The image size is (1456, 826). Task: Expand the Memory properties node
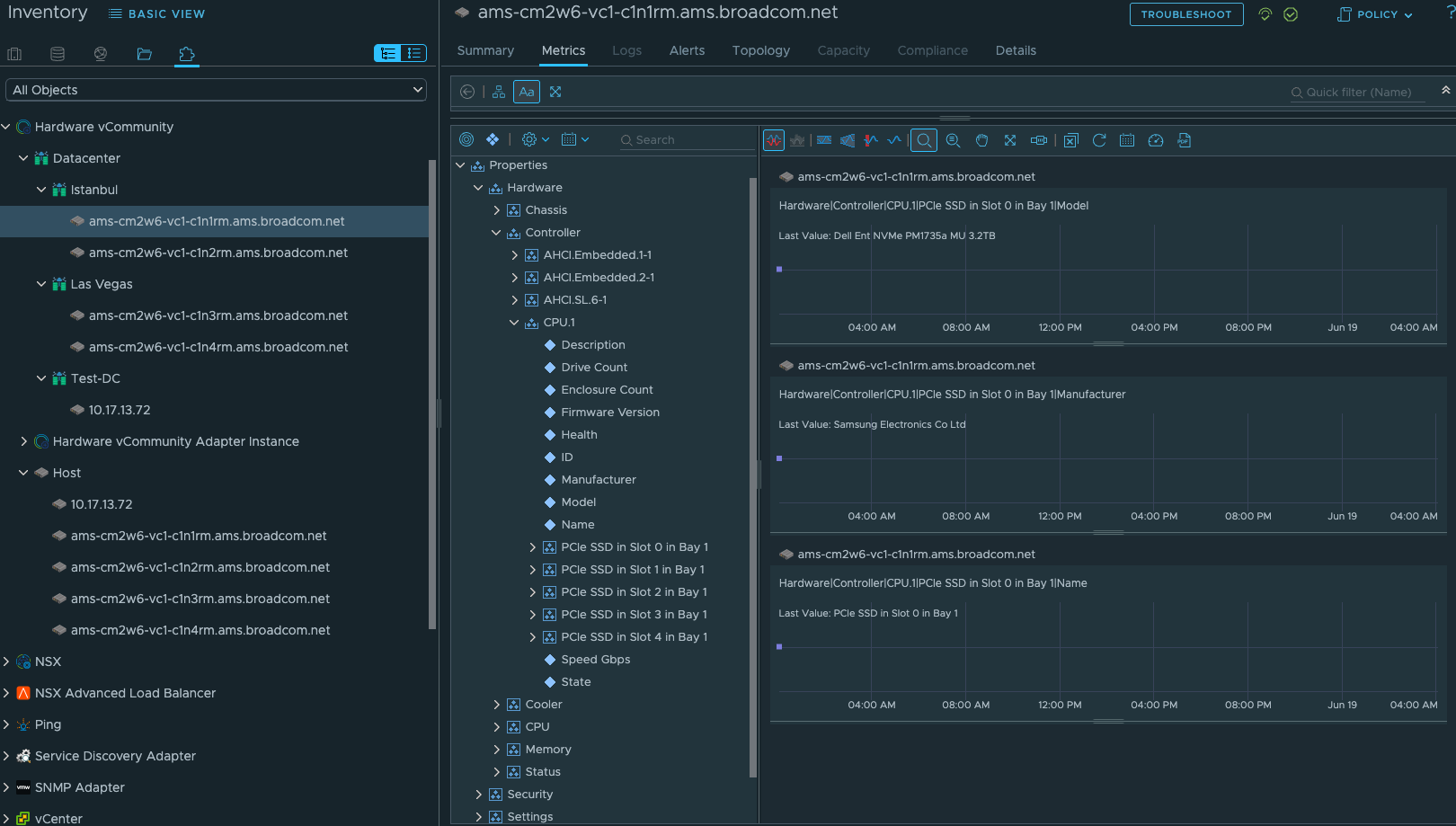click(x=496, y=750)
